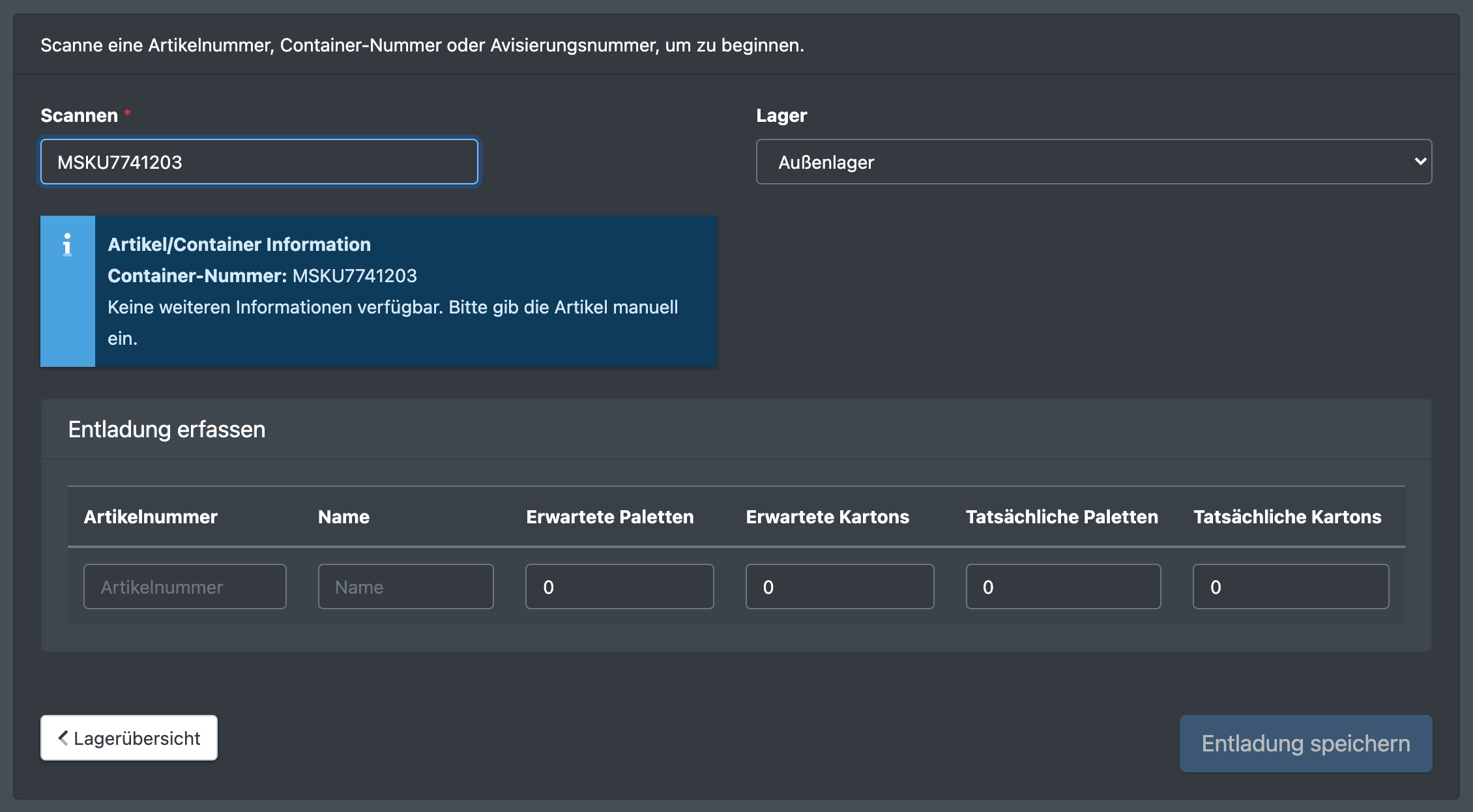Image resolution: width=1473 pixels, height=812 pixels.
Task: Click the back chevron on the Lagerübersicht button
Action: tap(63, 738)
